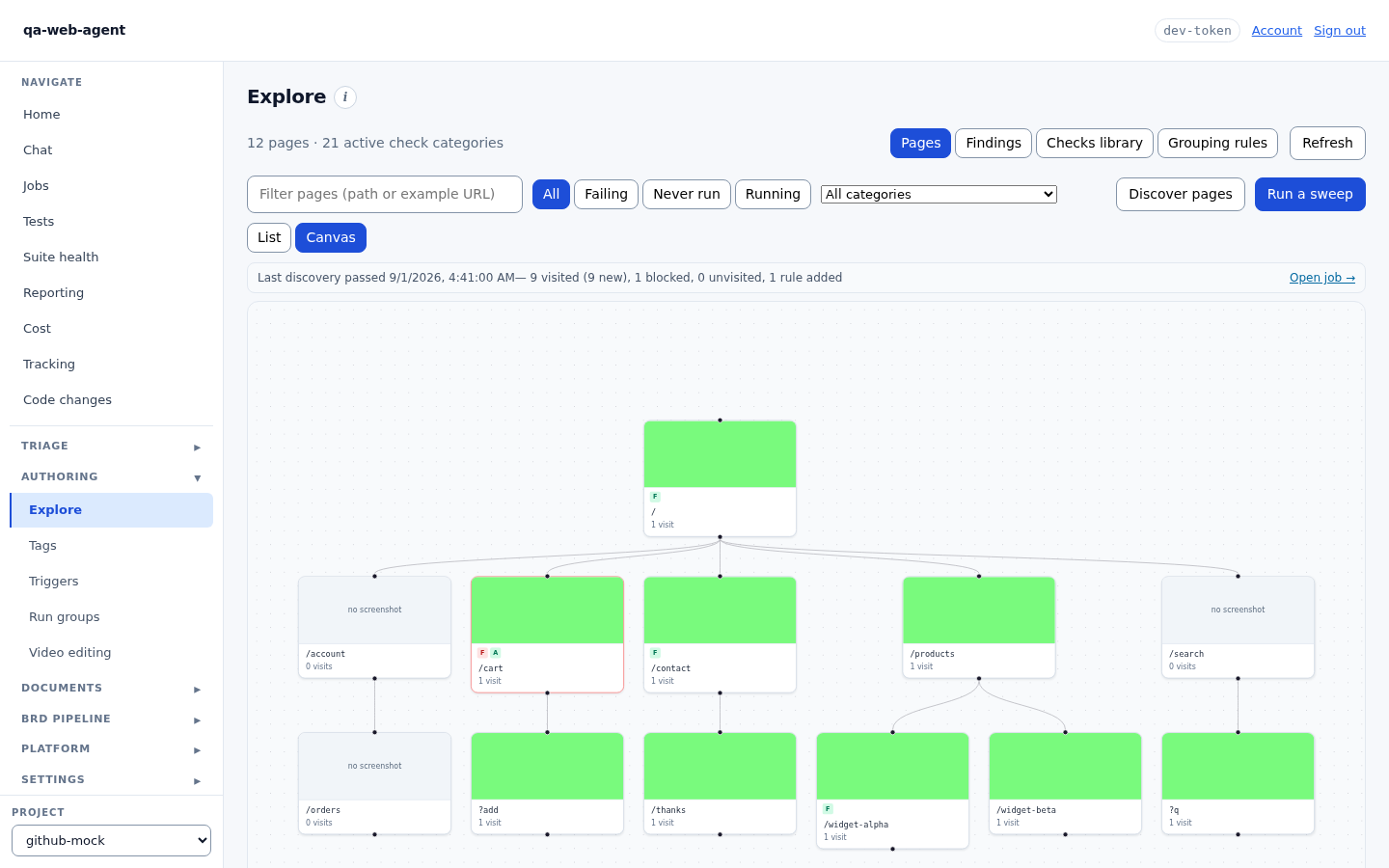Expand the Triage sidebar section
1389x868 pixels.
point(111,447)
